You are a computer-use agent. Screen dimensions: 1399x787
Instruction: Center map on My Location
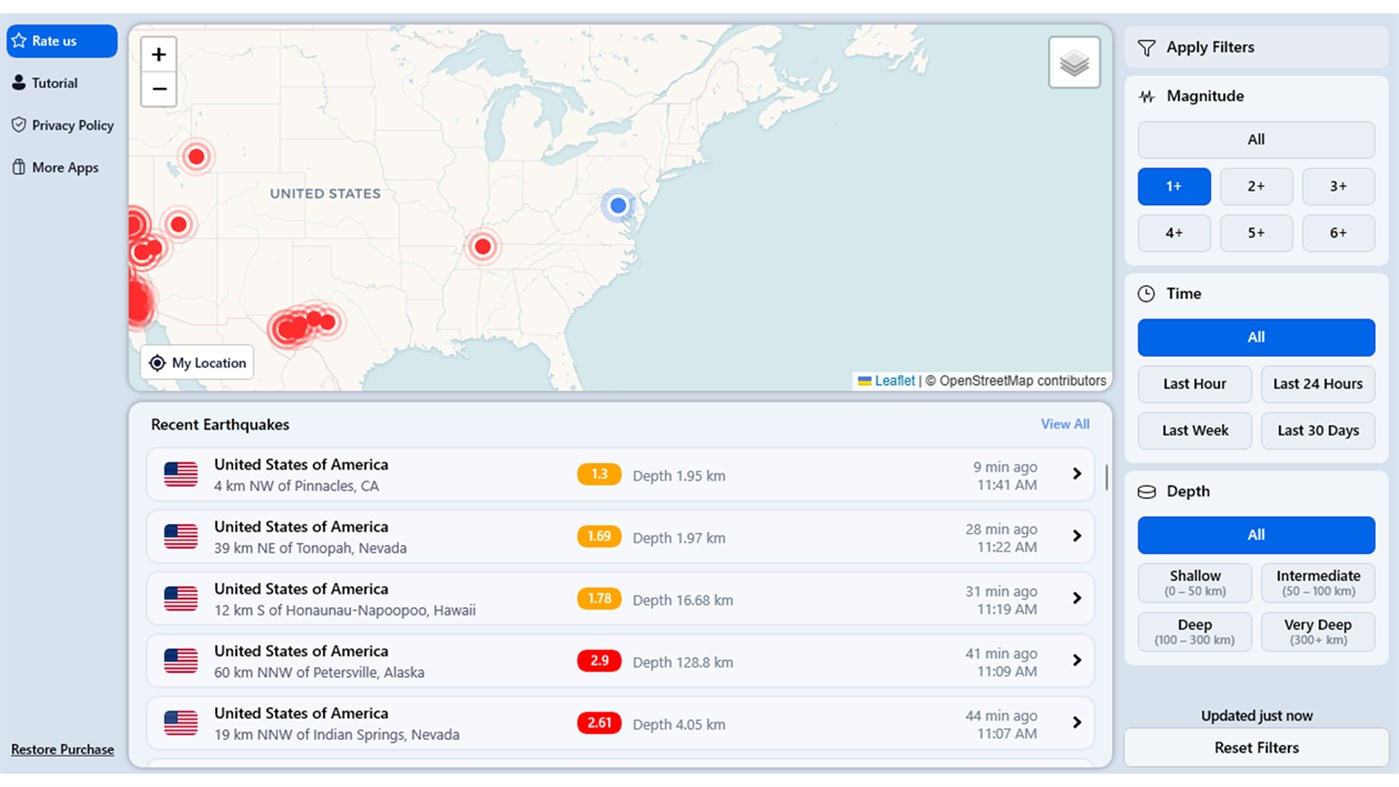197,363
